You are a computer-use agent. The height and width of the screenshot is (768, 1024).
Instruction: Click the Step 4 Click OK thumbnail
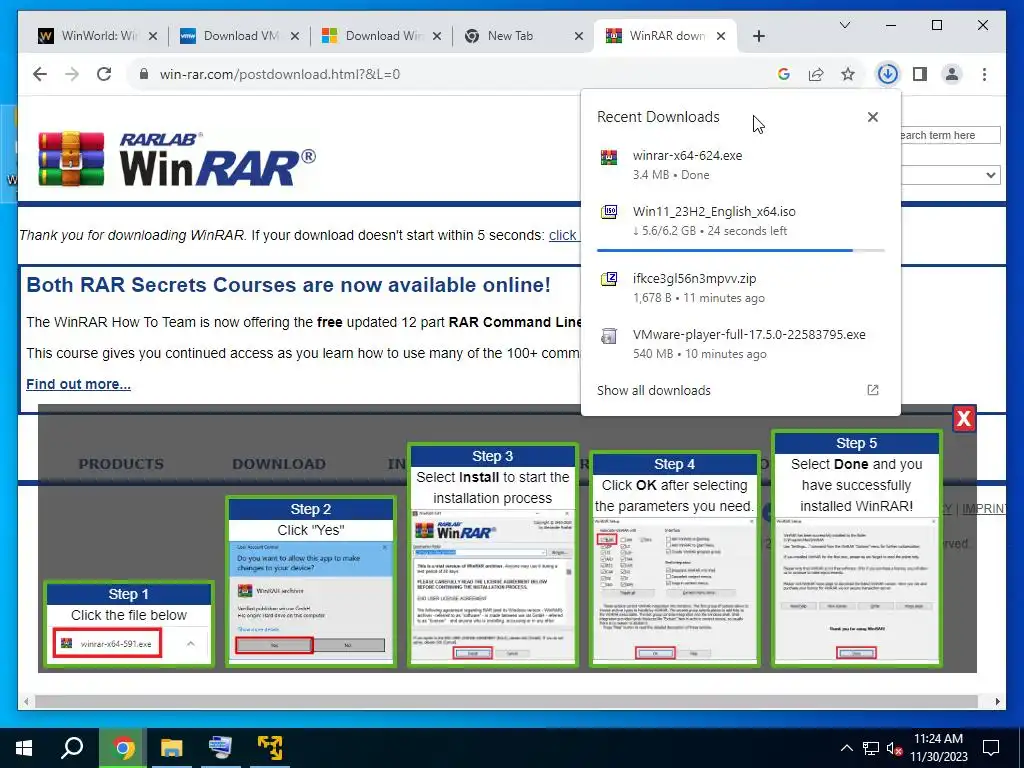click(675, 559)
